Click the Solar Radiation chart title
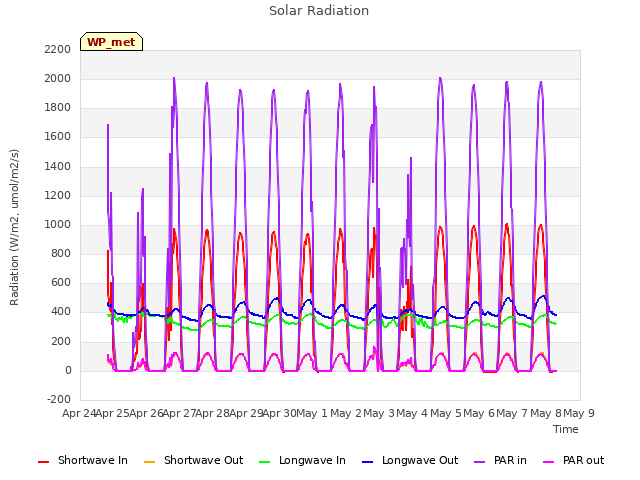The width and height of the screenshot is (640, 480). 319,11
